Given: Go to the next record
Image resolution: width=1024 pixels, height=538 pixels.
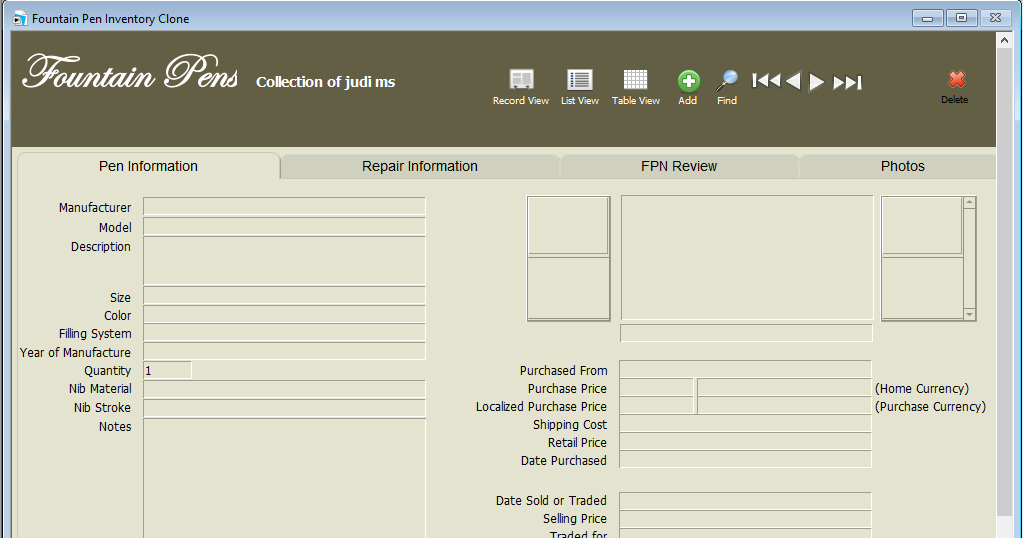Looking at the screenshot, I should [816, 82].
